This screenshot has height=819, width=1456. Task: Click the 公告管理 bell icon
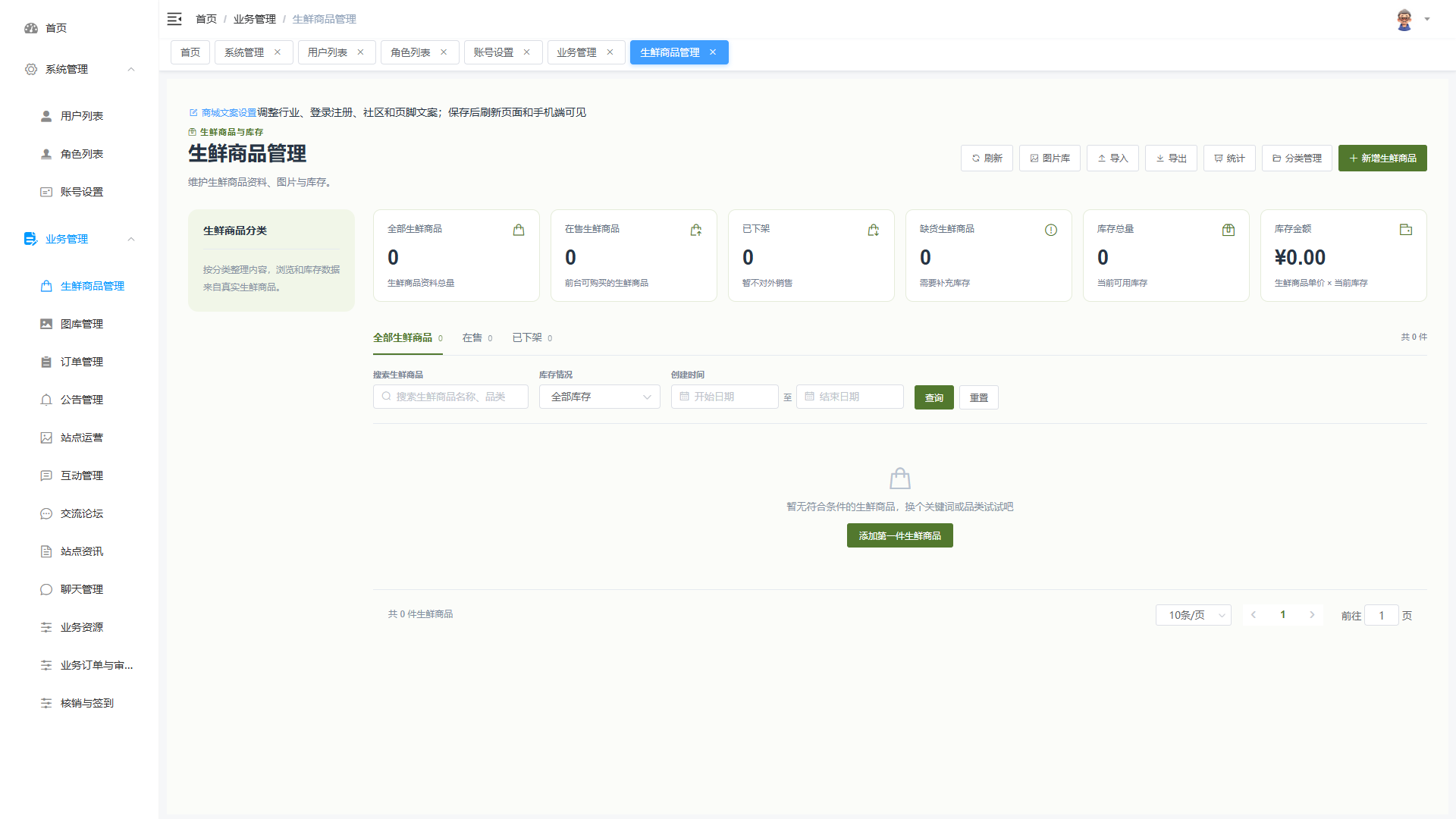[46, 400]
